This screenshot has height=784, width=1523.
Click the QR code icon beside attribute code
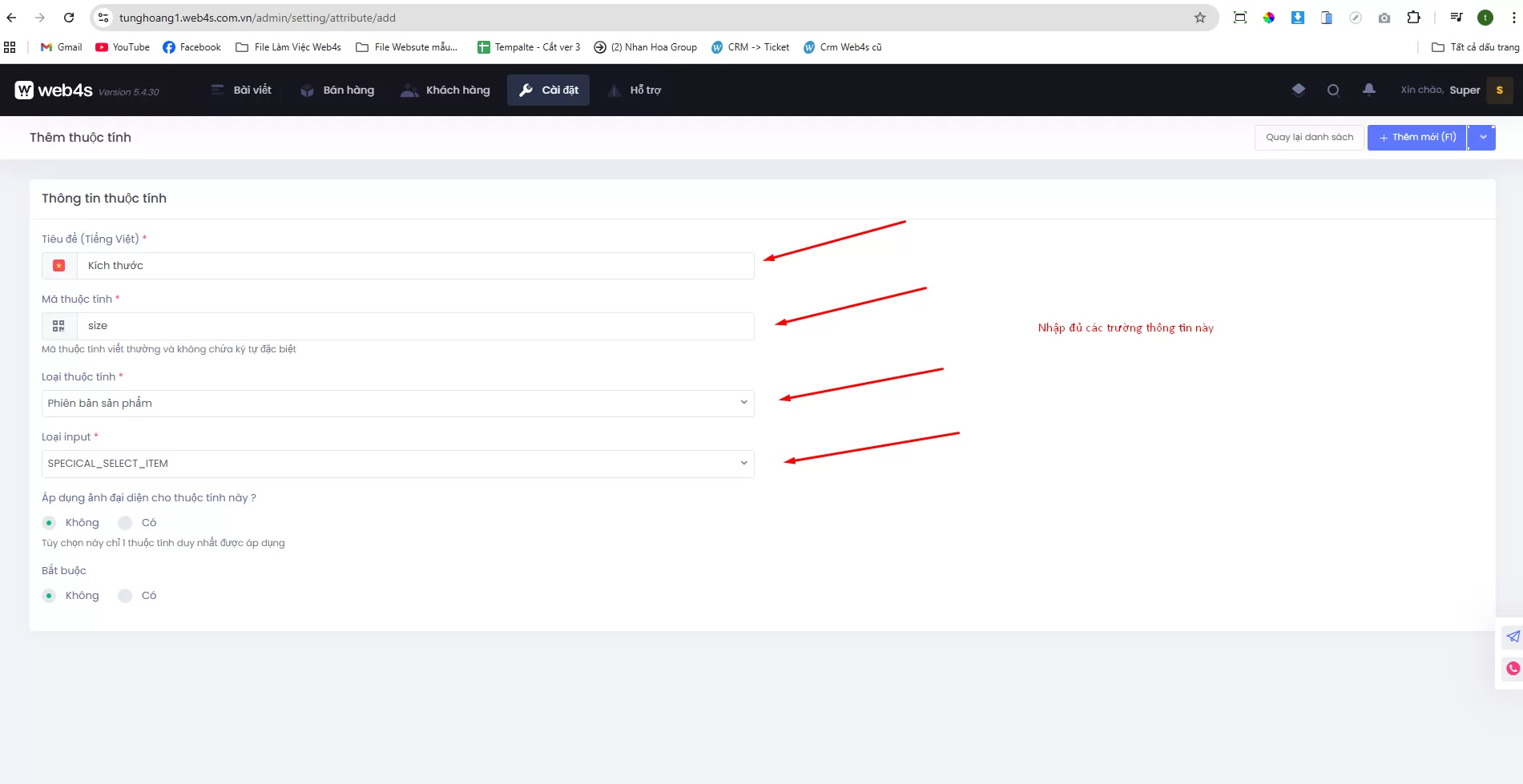59,326
